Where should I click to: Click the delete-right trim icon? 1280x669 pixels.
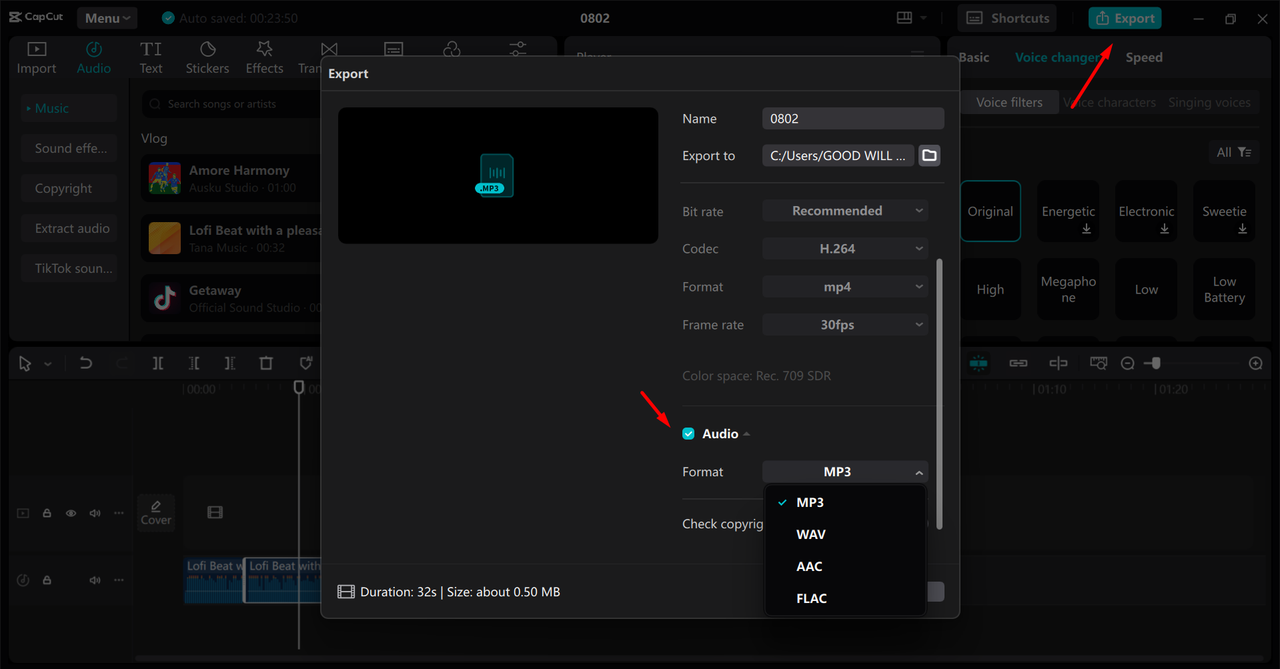[230, 363]
